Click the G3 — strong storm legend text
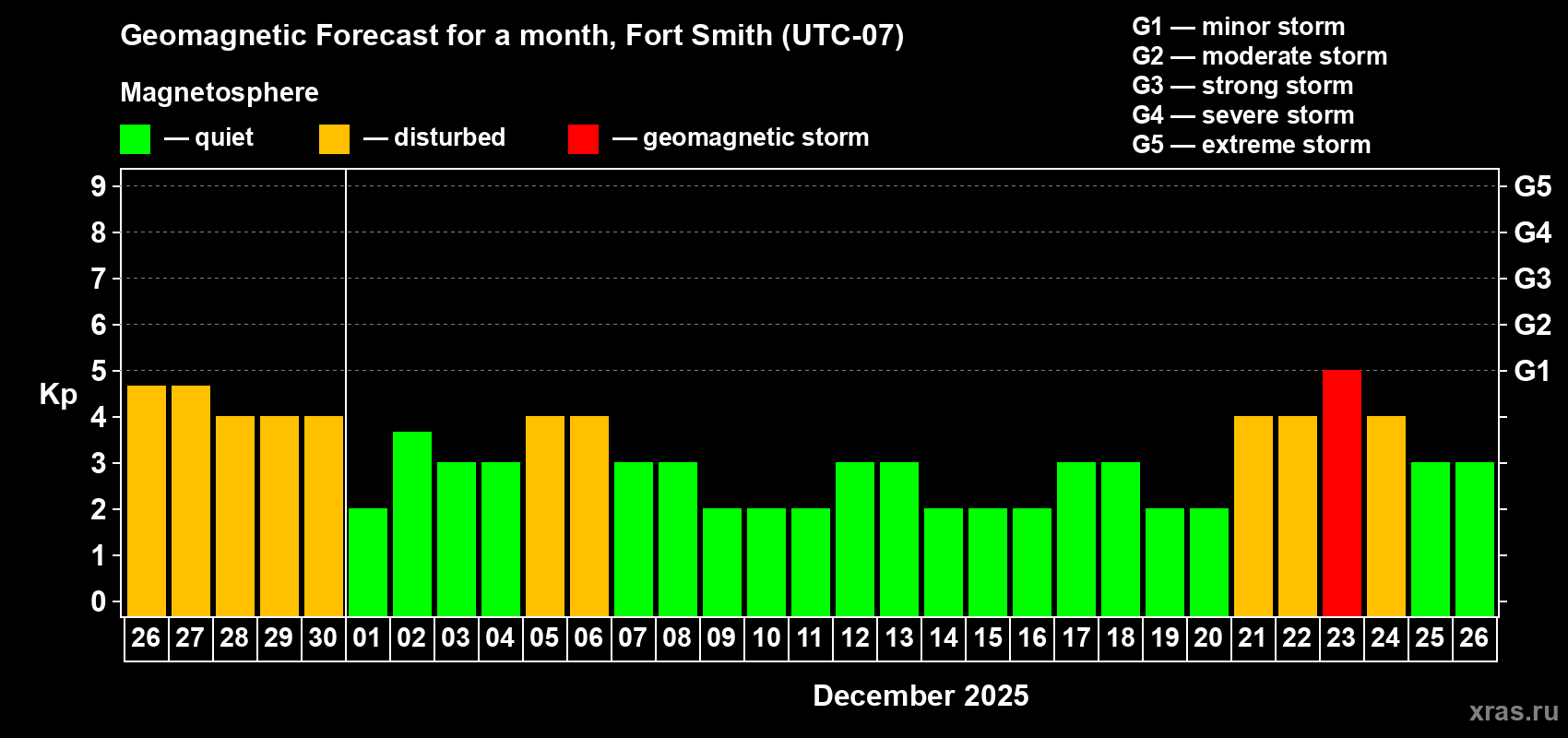Screen dimensions: 1568x738 [1242, 86]
